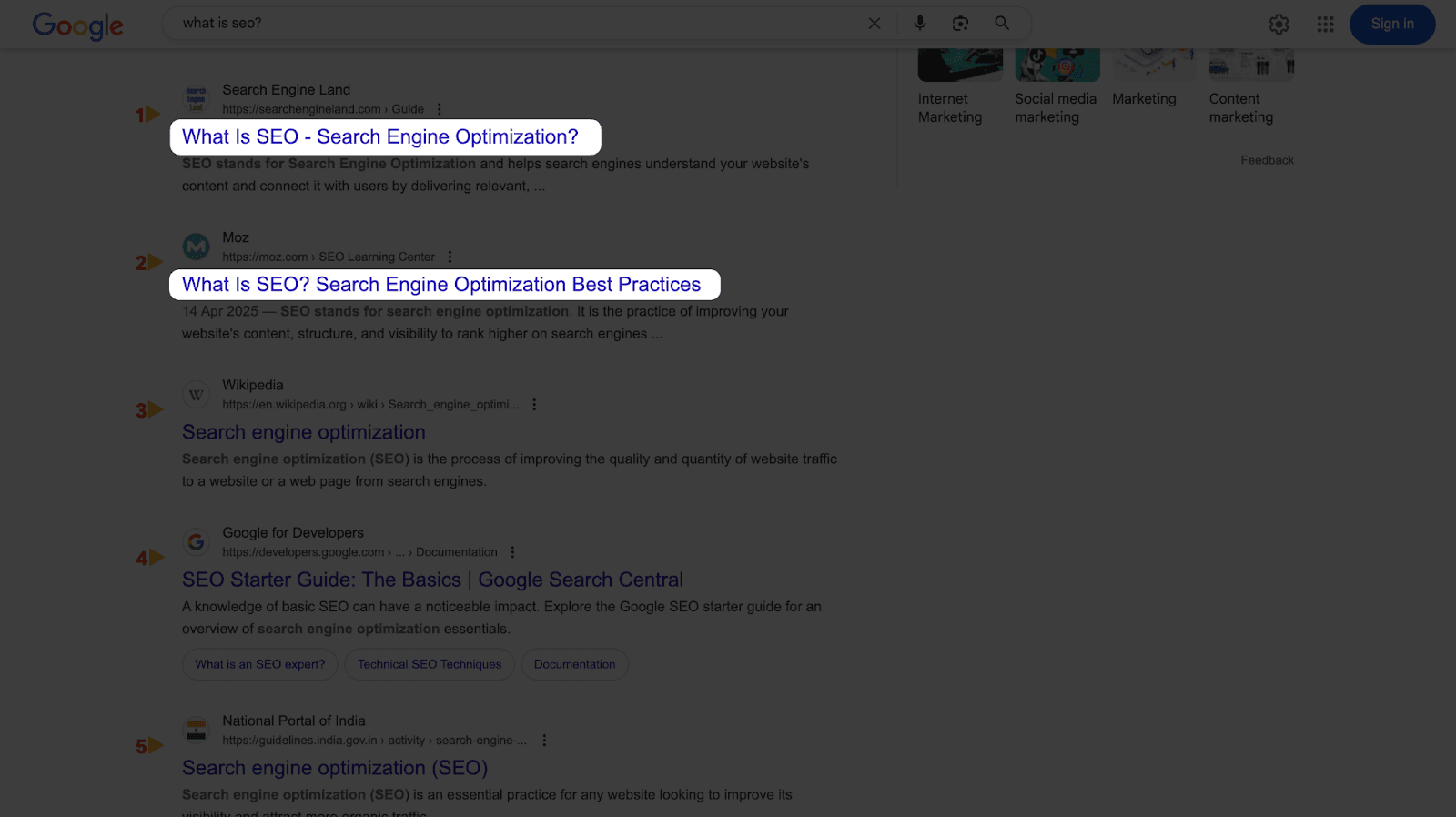Open the National Portal of India favicon

(x=196, y=731)
